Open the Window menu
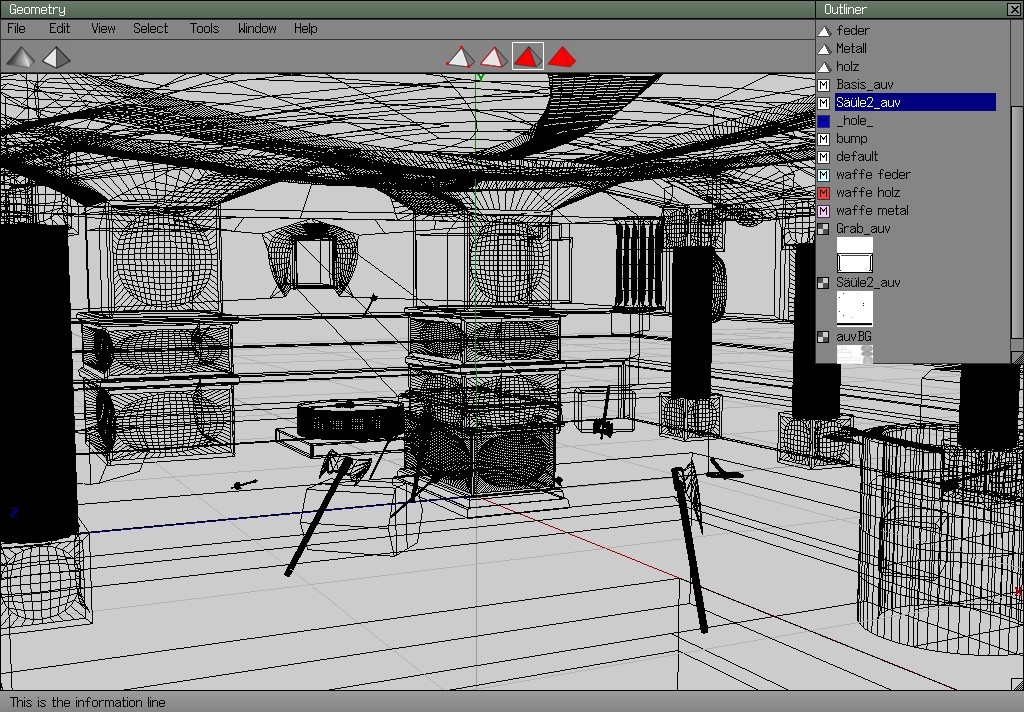This screenshot has height=712, width=1024. tap(257, 29)
